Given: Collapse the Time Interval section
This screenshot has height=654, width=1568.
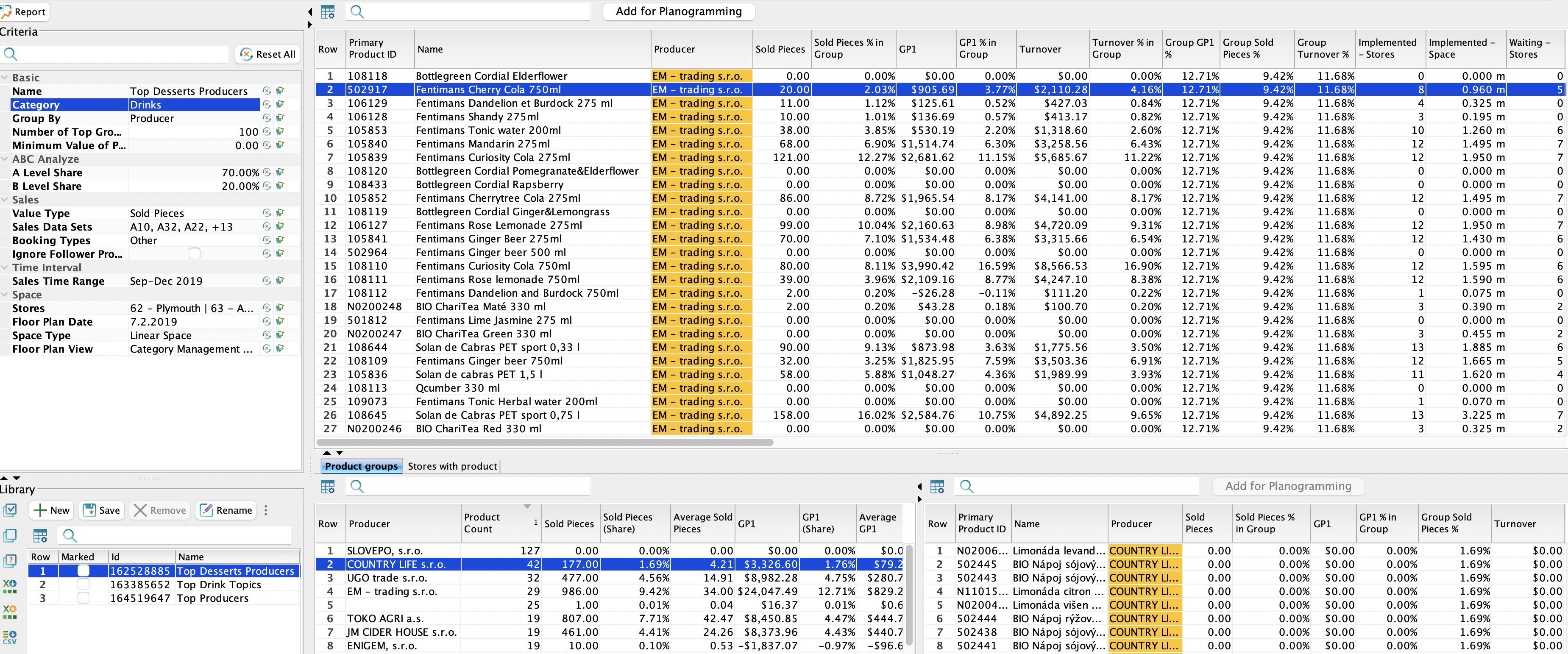Looking at the screenshot, I should [5, 267].
